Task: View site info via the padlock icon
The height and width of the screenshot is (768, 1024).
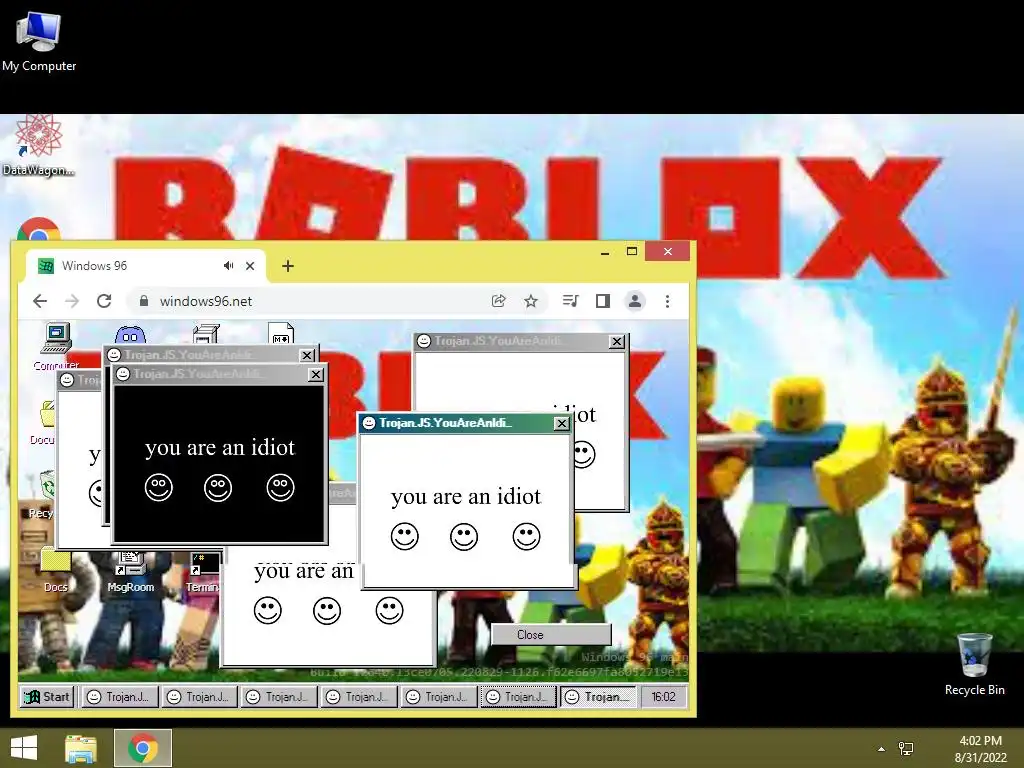Action: 144,300
